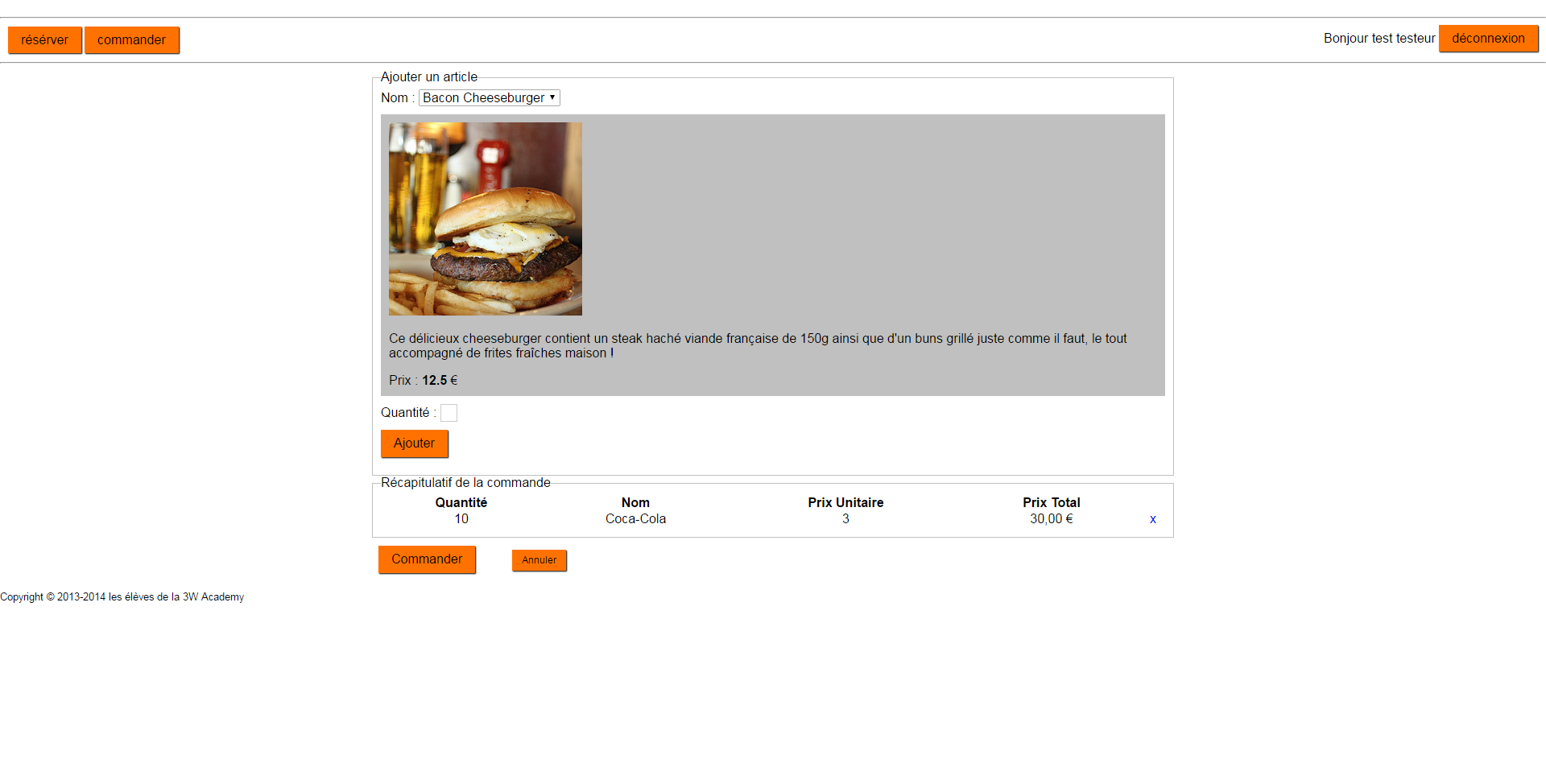
Task: Select the quantity value 10 in the table
Action: (461, 519)
